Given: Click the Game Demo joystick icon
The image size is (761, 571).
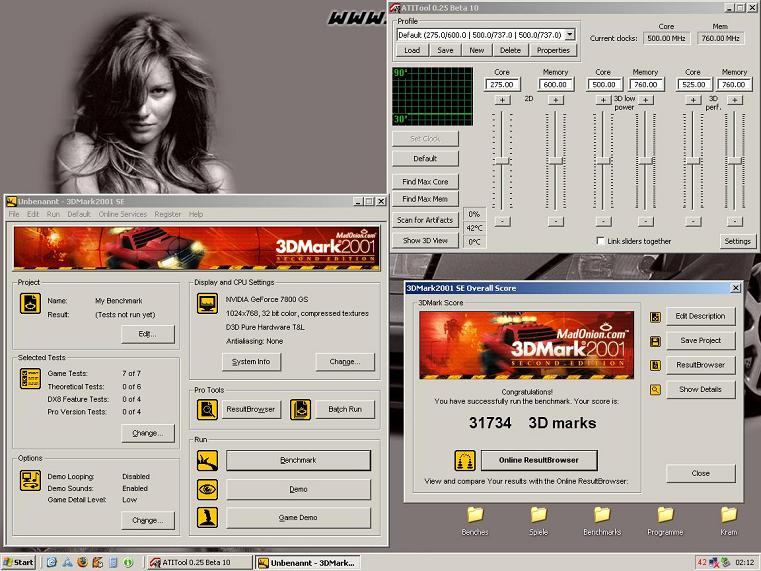Looking at the screenshot, I should [x=207, y=518].
